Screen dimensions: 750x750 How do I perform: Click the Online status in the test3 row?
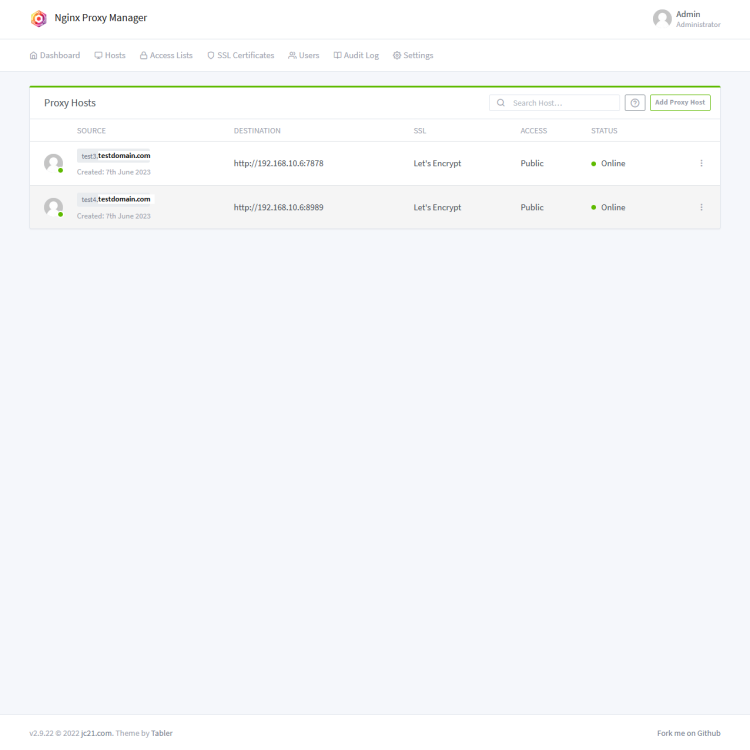tap(608, 164)
